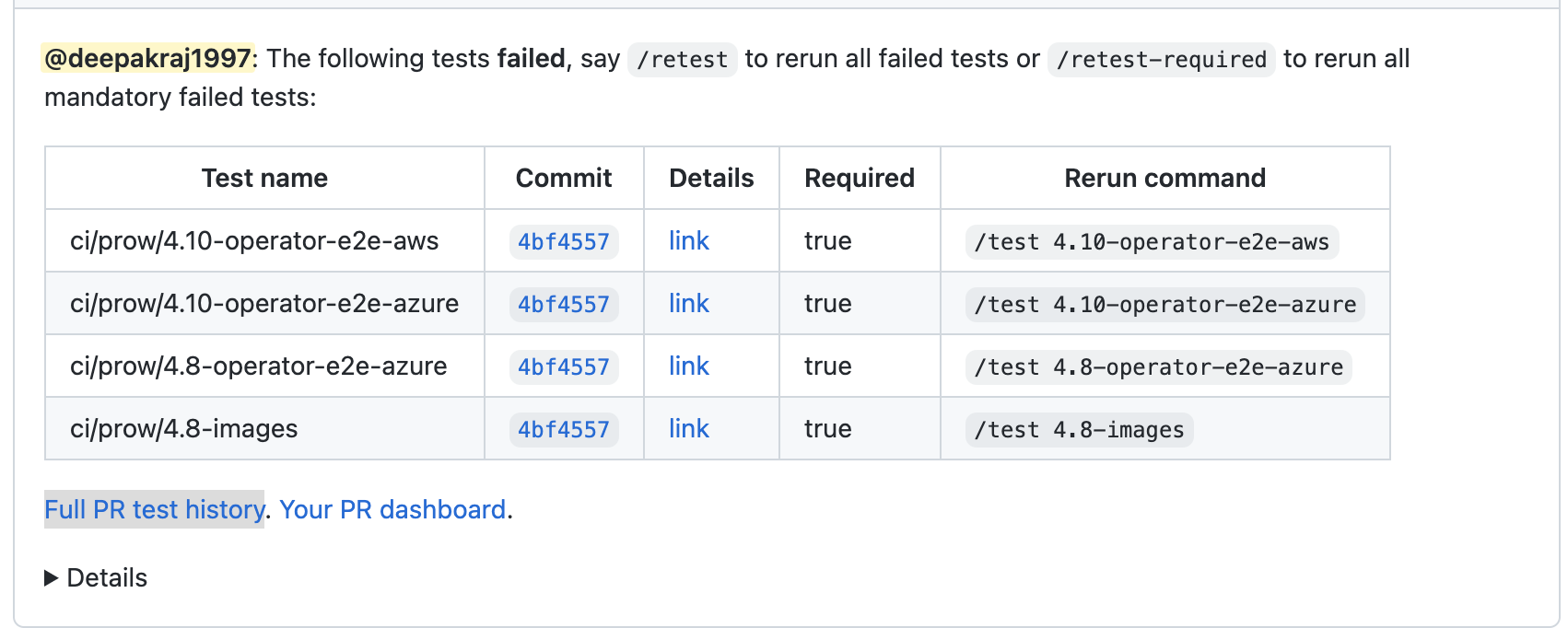Open details link for 4.8-operator-e2e-azure test
Viewport: 1568px width, 628px height.
(688, 366)
